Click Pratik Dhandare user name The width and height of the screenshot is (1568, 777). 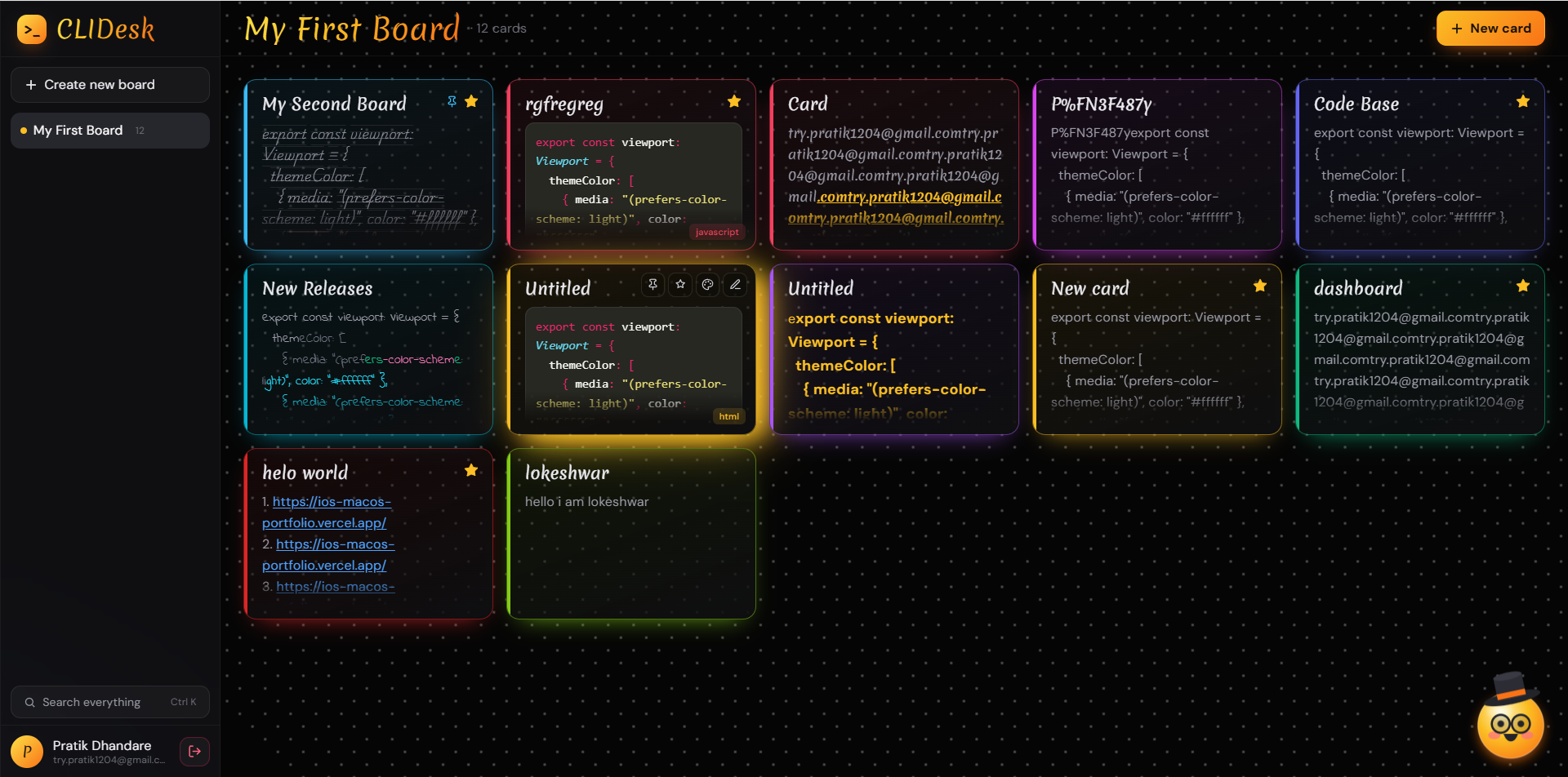pos(102,745)
